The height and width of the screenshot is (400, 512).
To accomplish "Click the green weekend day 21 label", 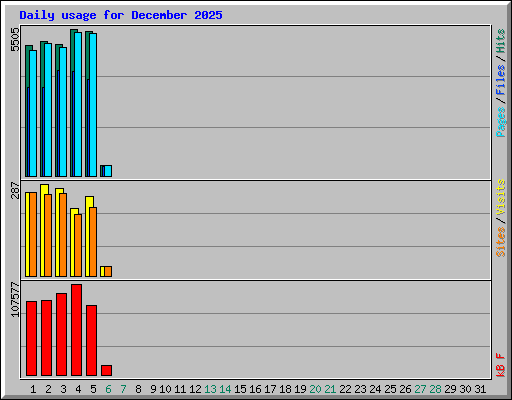I will pyautogui.click(x=330, y=389).
